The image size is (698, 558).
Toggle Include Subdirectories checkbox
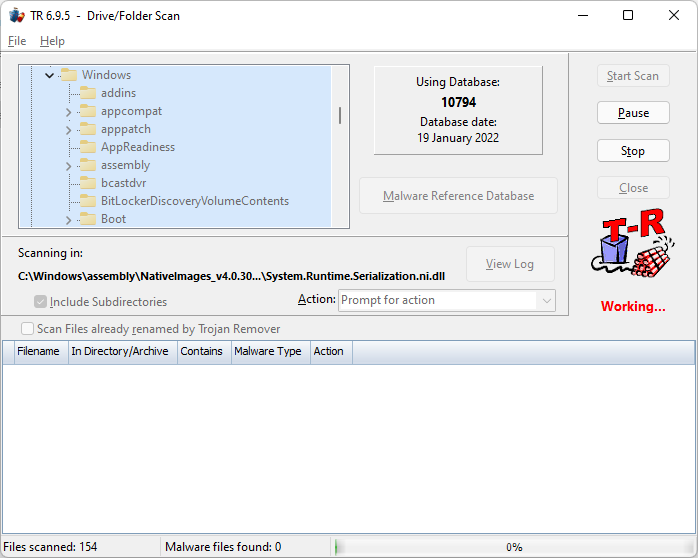[40, 302]
